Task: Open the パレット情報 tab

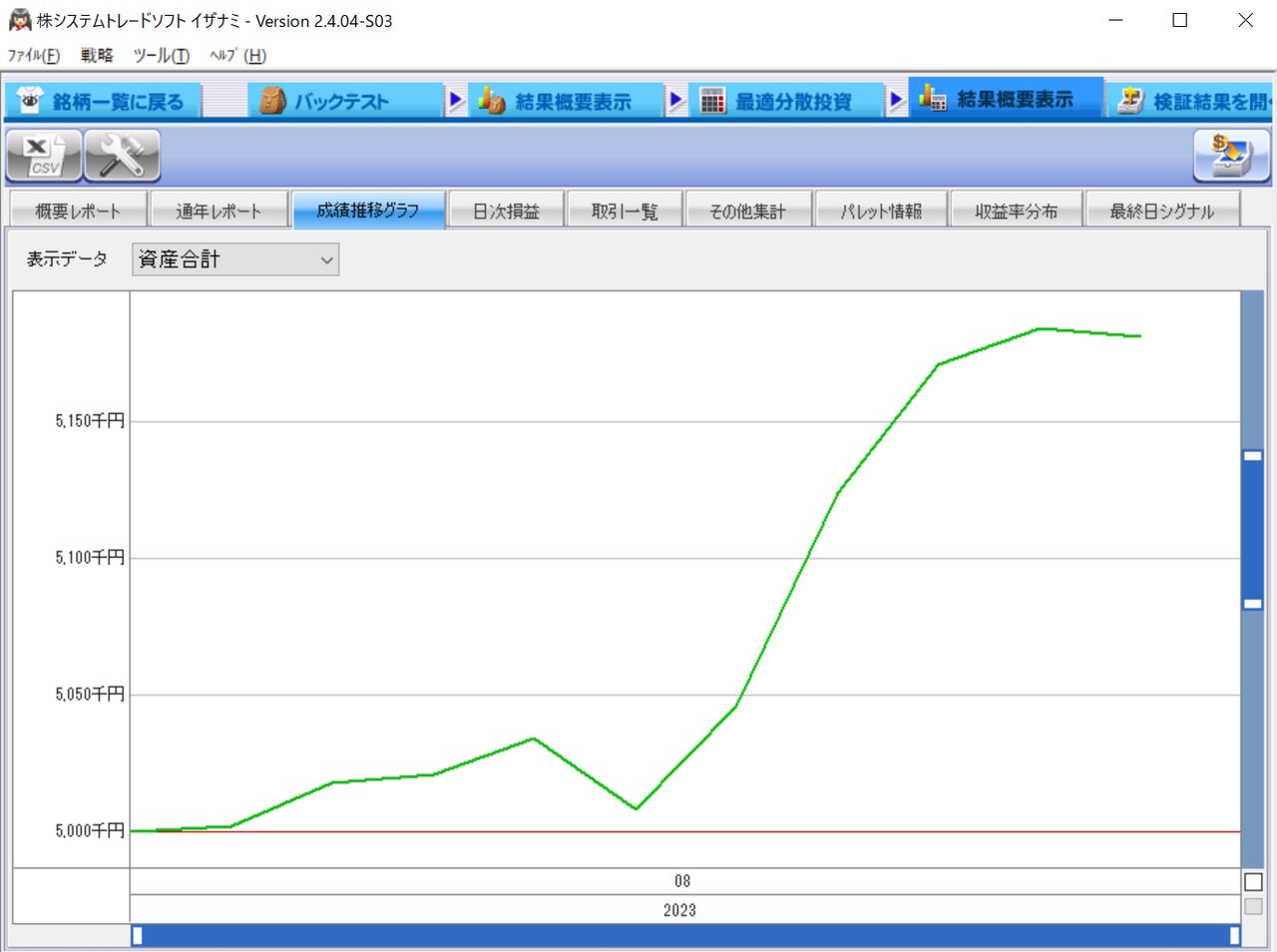Action: click(x=881, y=212)
